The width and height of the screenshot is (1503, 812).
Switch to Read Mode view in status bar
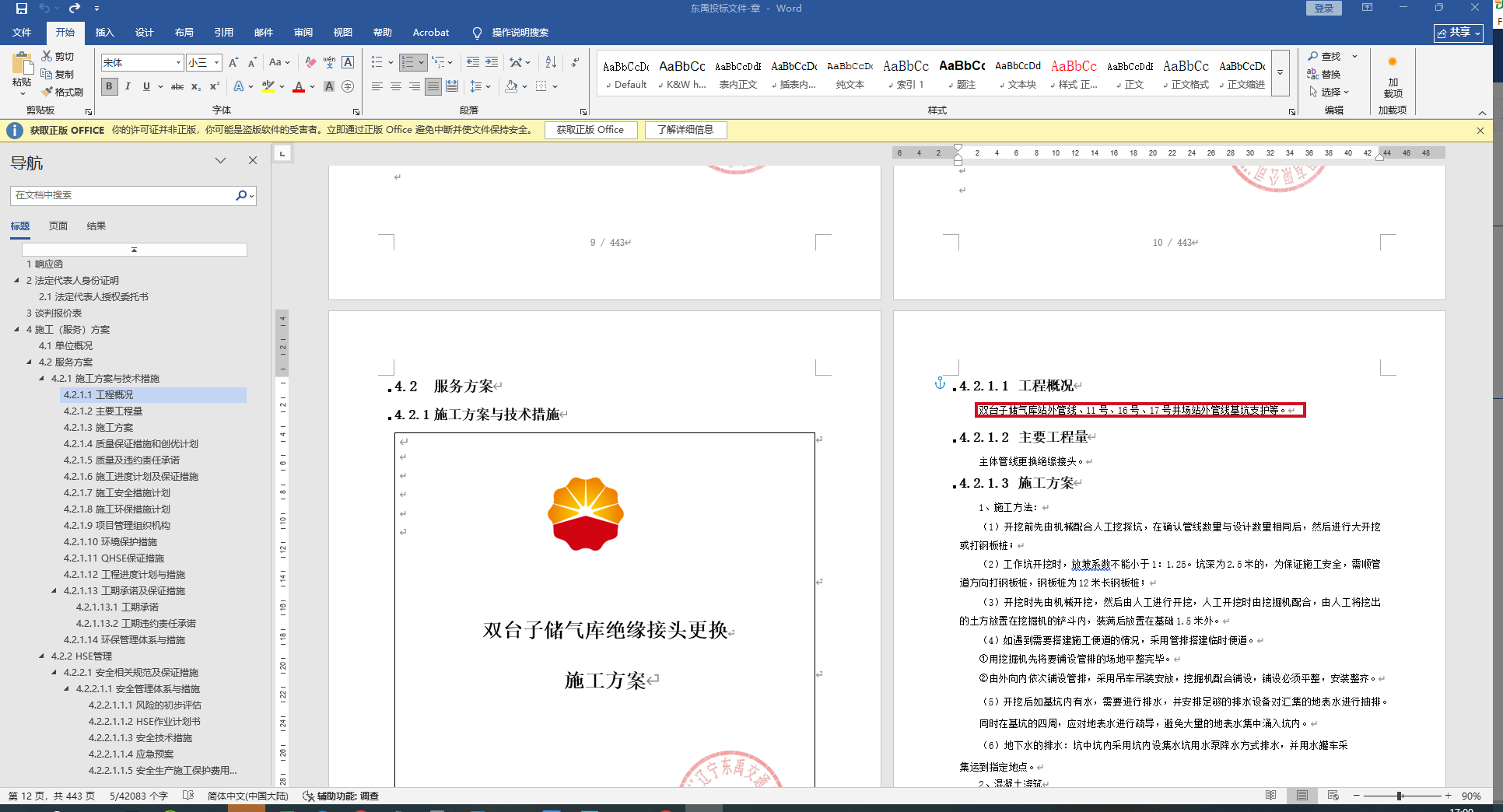pos(1270,796)
